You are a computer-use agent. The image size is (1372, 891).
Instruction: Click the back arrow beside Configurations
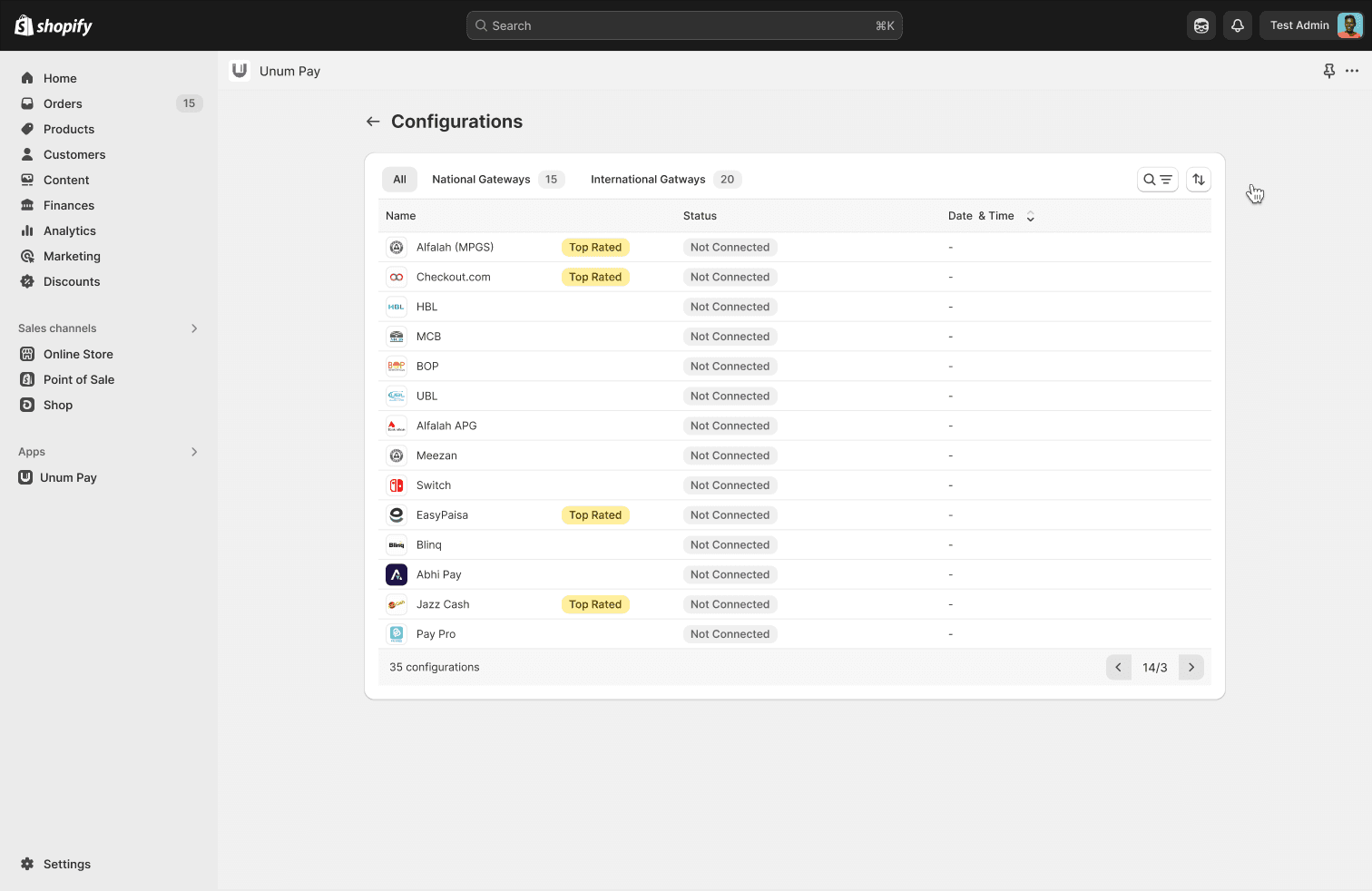coord(373,122)
